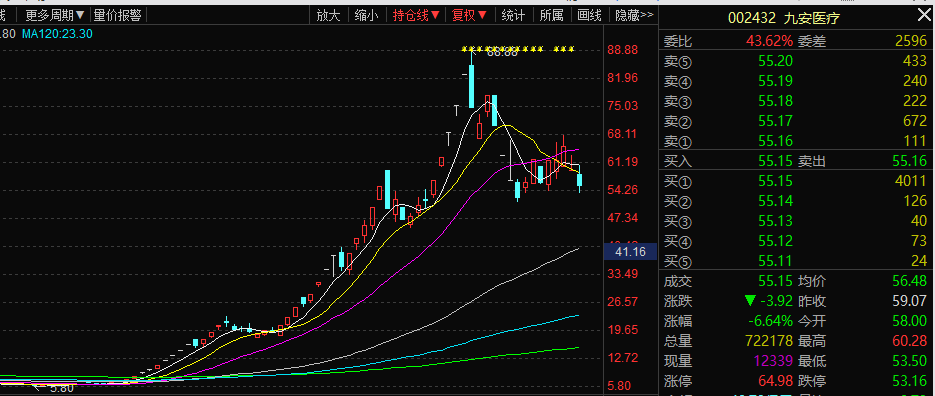This screenshot has height=396, width=935.
Task: Click the 卖⑤ price 55.20 row
Action: pos(796,61)
